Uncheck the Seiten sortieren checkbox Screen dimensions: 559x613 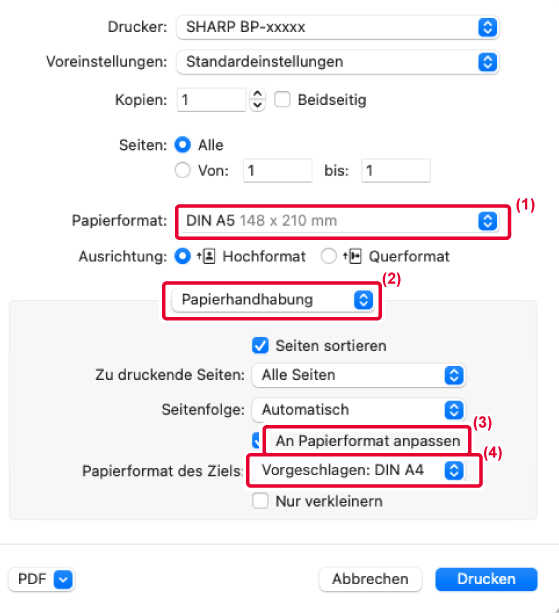point(260,346)
